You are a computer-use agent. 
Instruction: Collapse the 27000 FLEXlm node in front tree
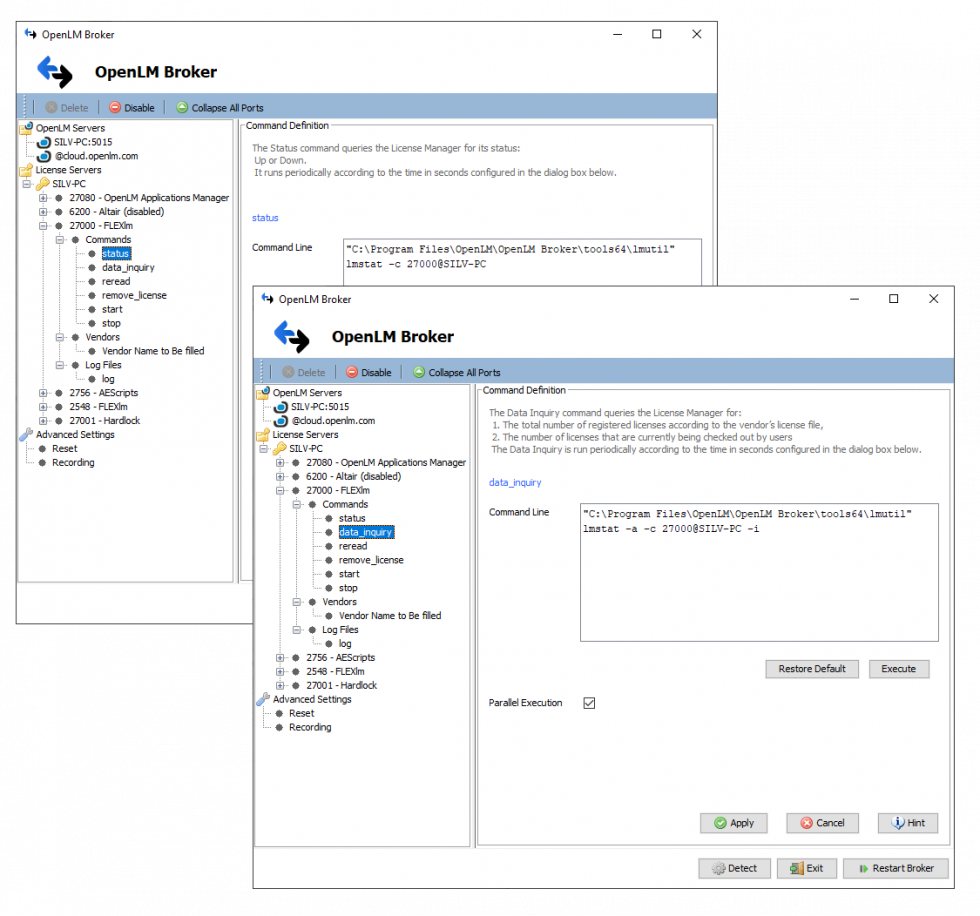(x=281, y=491)
